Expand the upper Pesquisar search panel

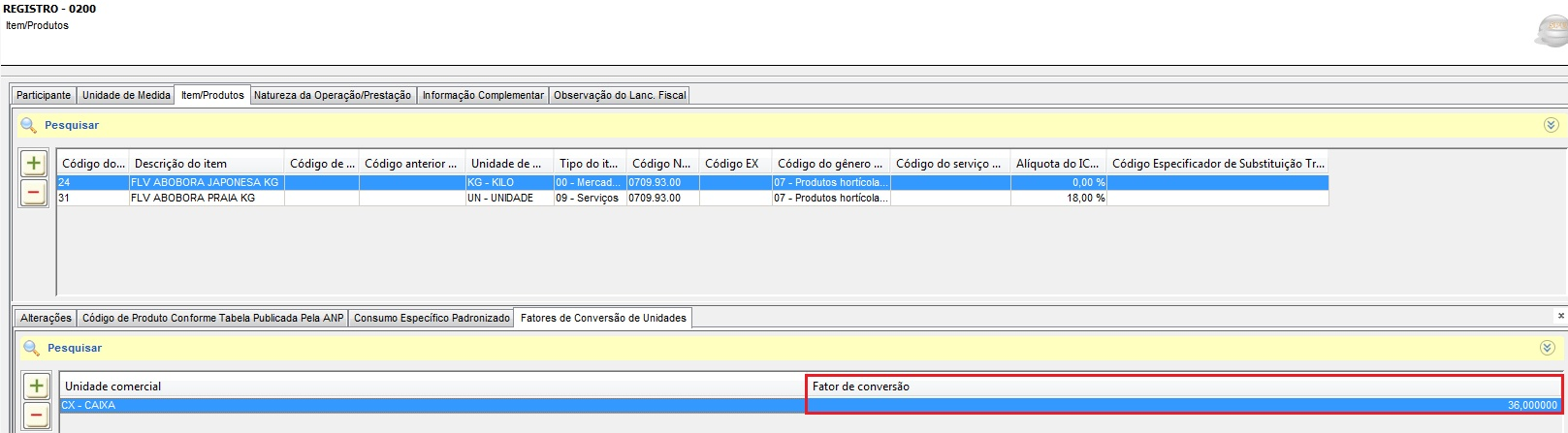pos(1550,126)
